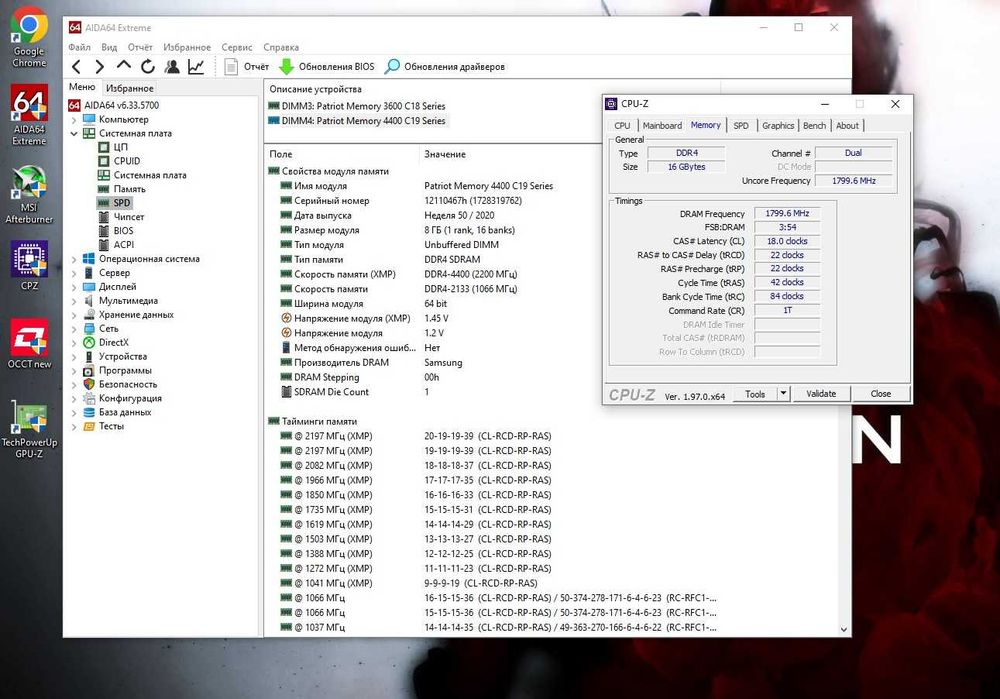Expand the Сервер tree node
The width and height of the screenshot is (1000, 699).
[x=74, y=274]
